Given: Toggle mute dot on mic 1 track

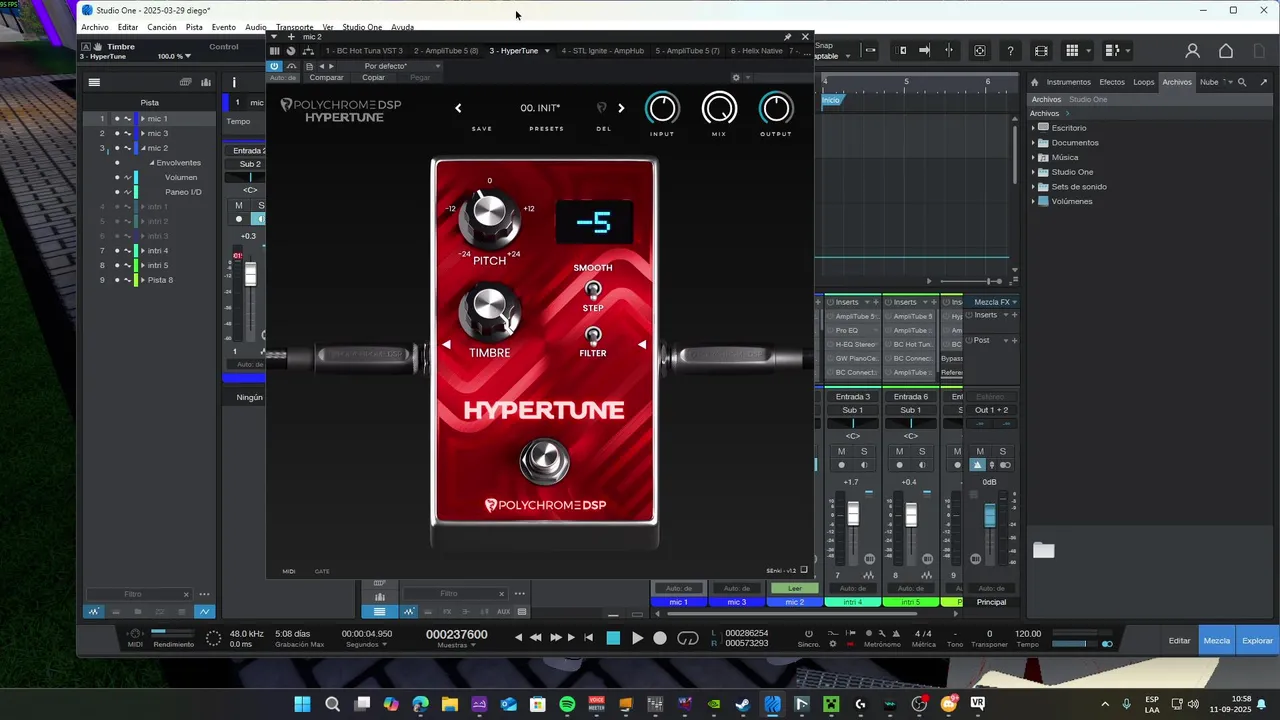Looking at the screenshot, I should [x=117, y=119].
